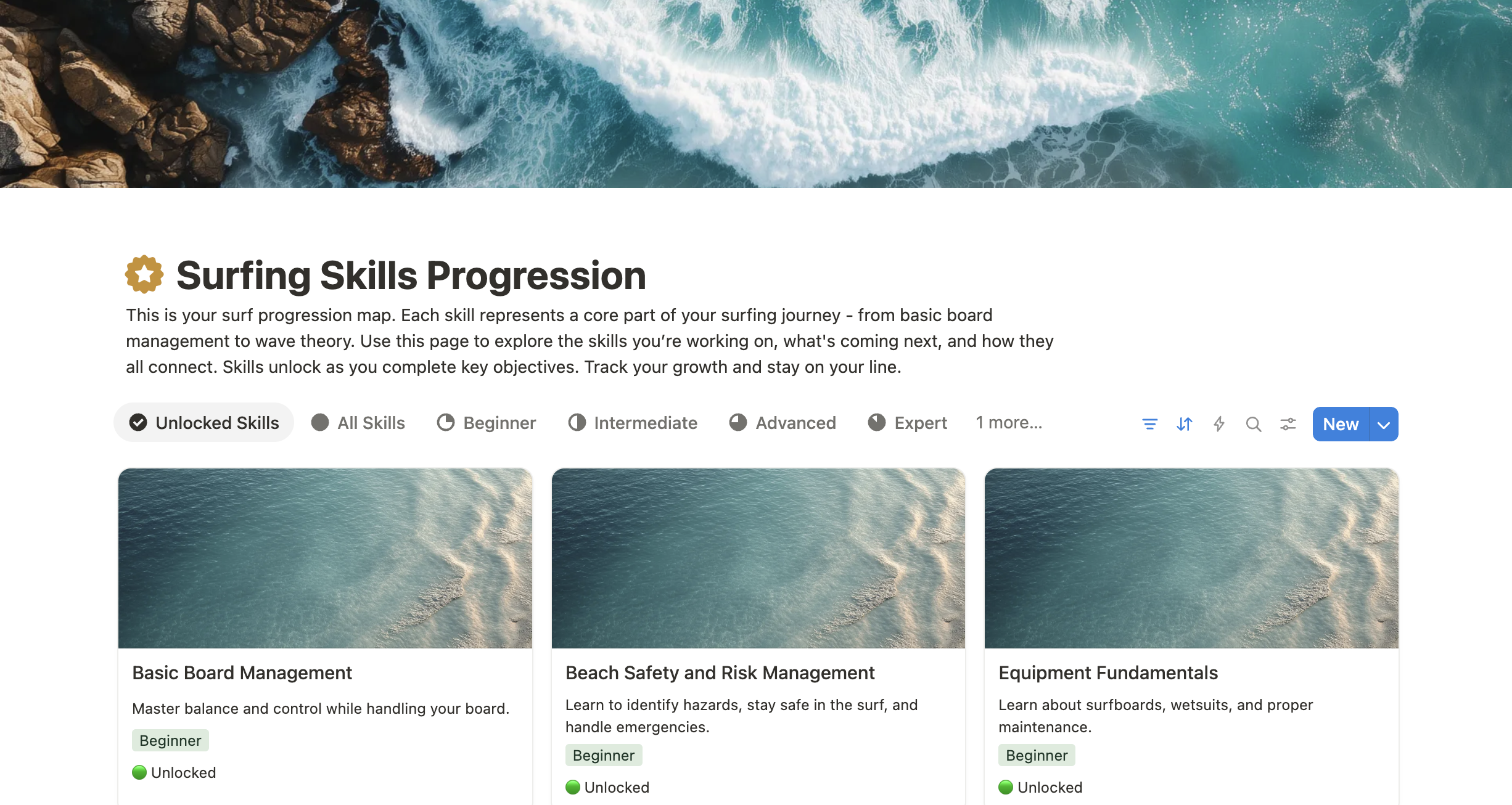Open Beach Safety and Risk Management card

pyautogui.click(x=720, y=672)
